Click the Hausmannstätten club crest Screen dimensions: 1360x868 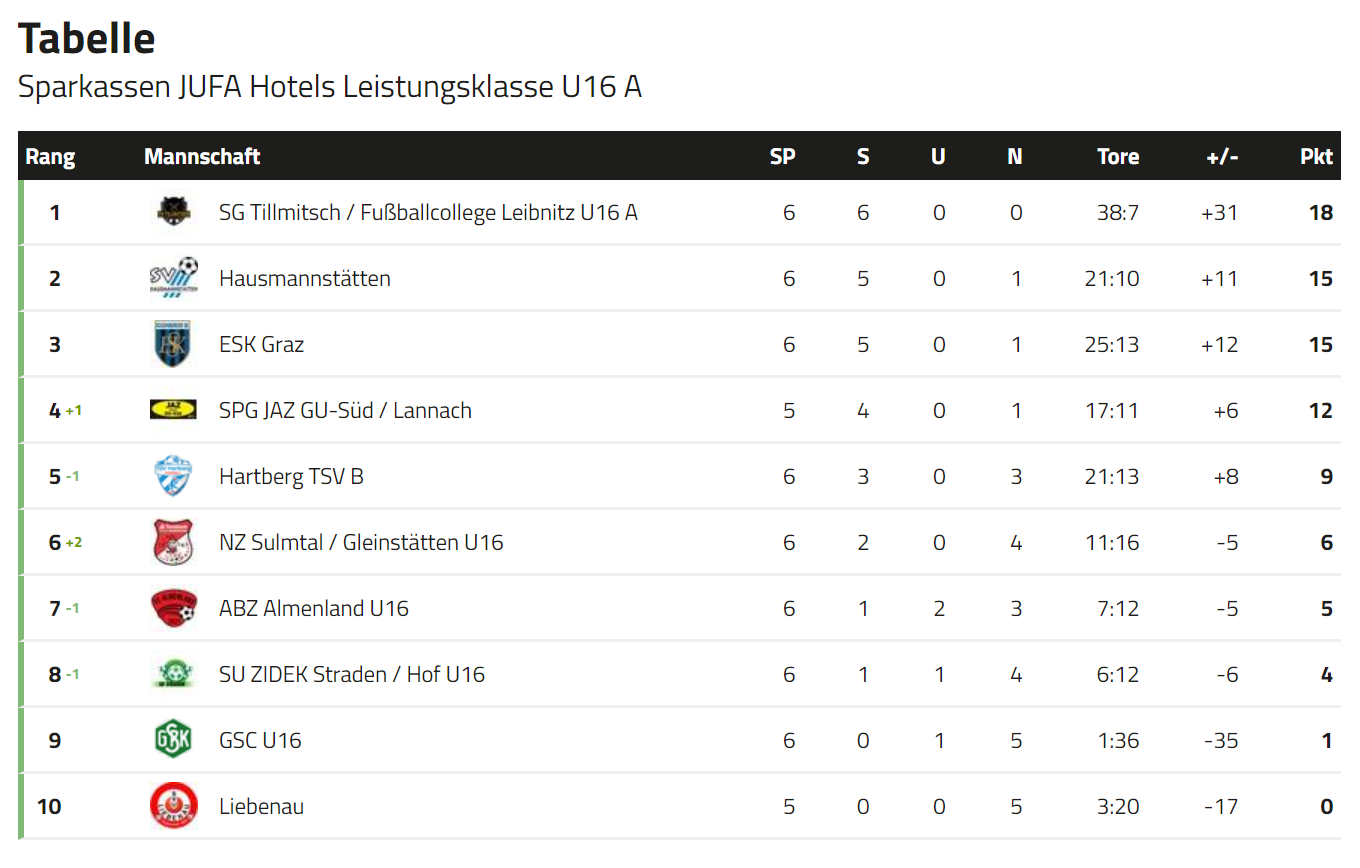[x=173, y=278]
